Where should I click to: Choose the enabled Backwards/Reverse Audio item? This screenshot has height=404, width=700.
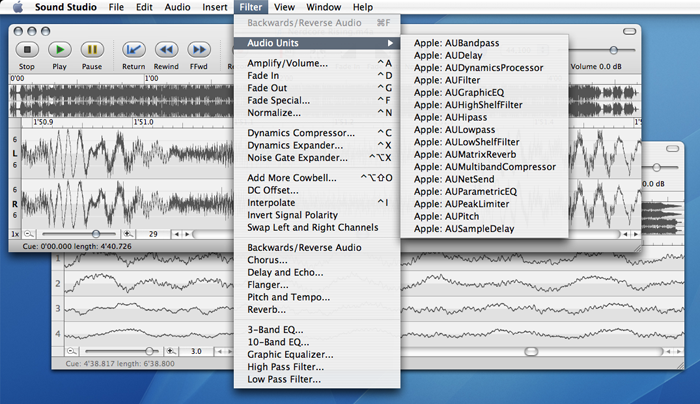point(317,248)
